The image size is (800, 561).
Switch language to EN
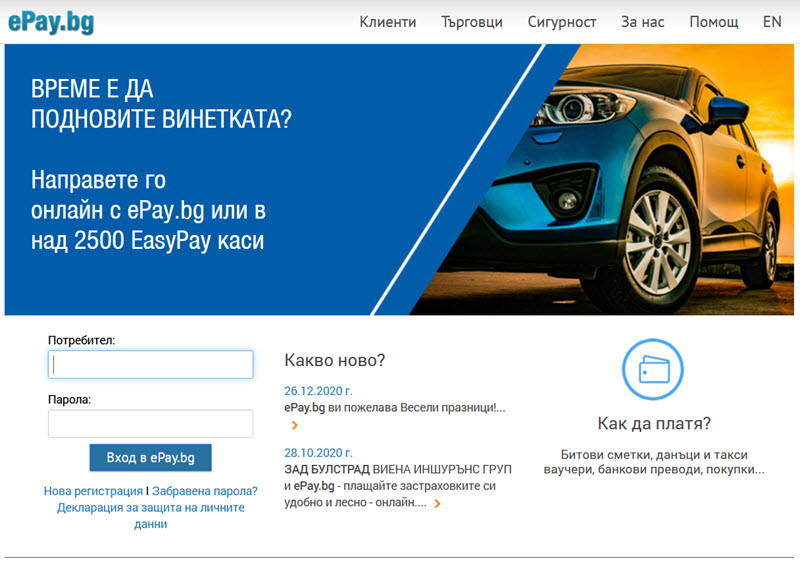point(772,22)
